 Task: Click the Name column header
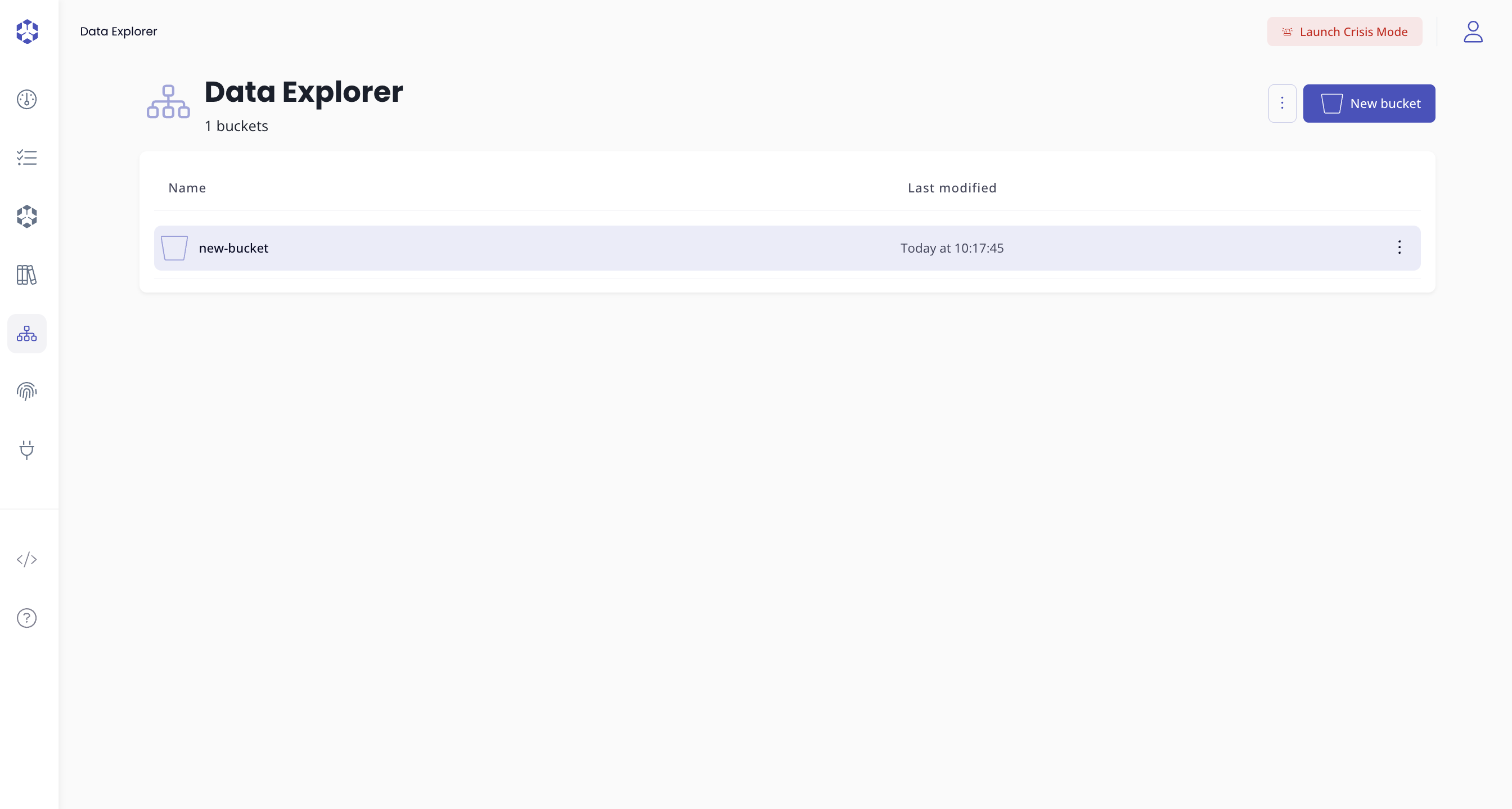tap(187, 188)
